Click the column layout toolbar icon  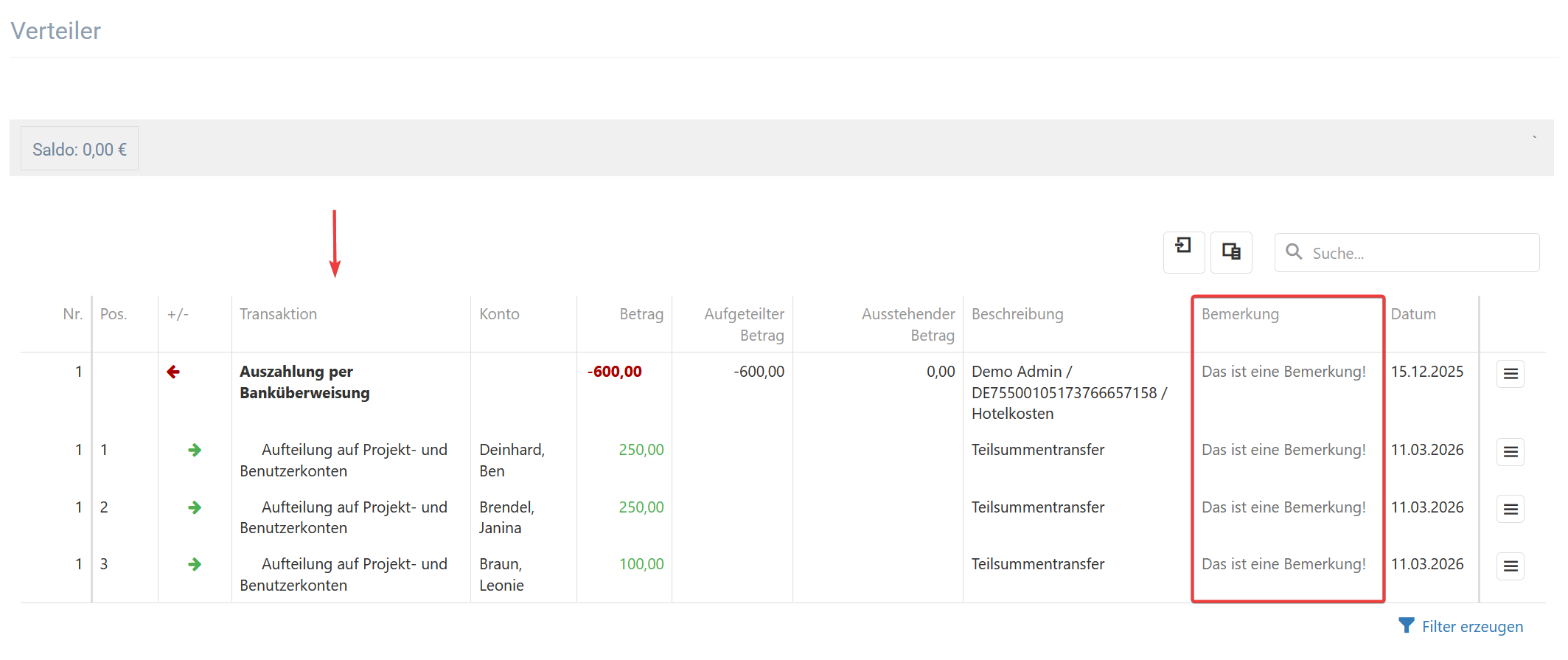click(1231, 252)
